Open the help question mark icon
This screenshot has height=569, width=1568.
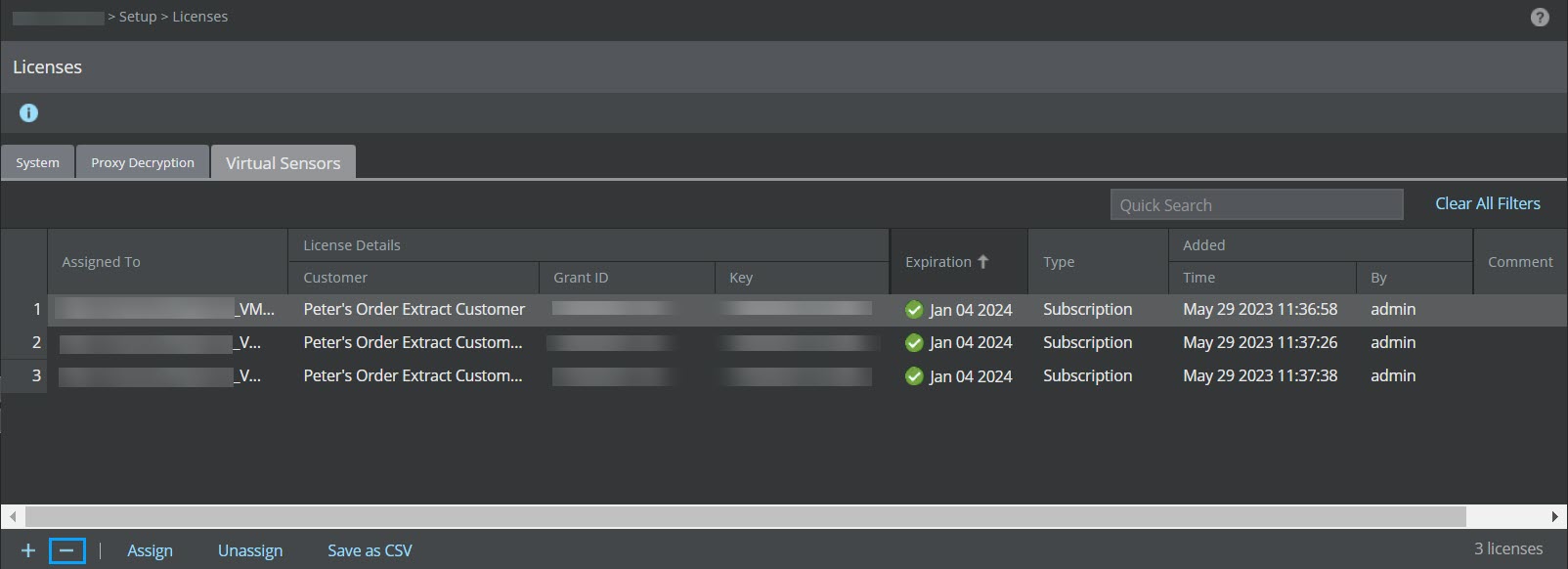[x=1540, y=18]
